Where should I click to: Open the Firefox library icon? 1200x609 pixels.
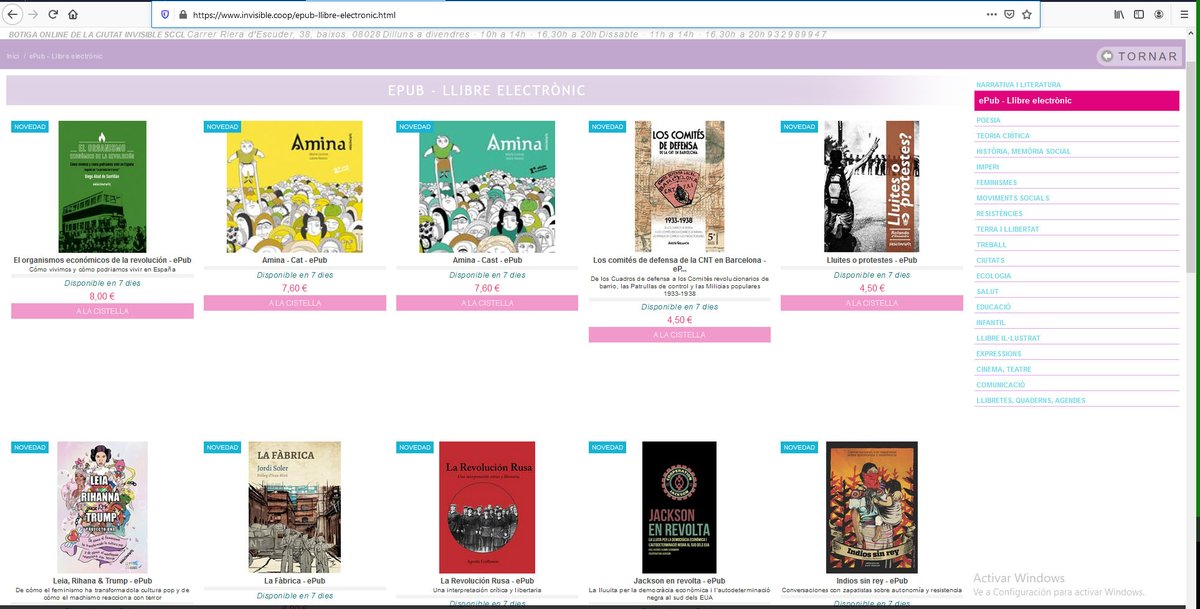pos(1118,15)
